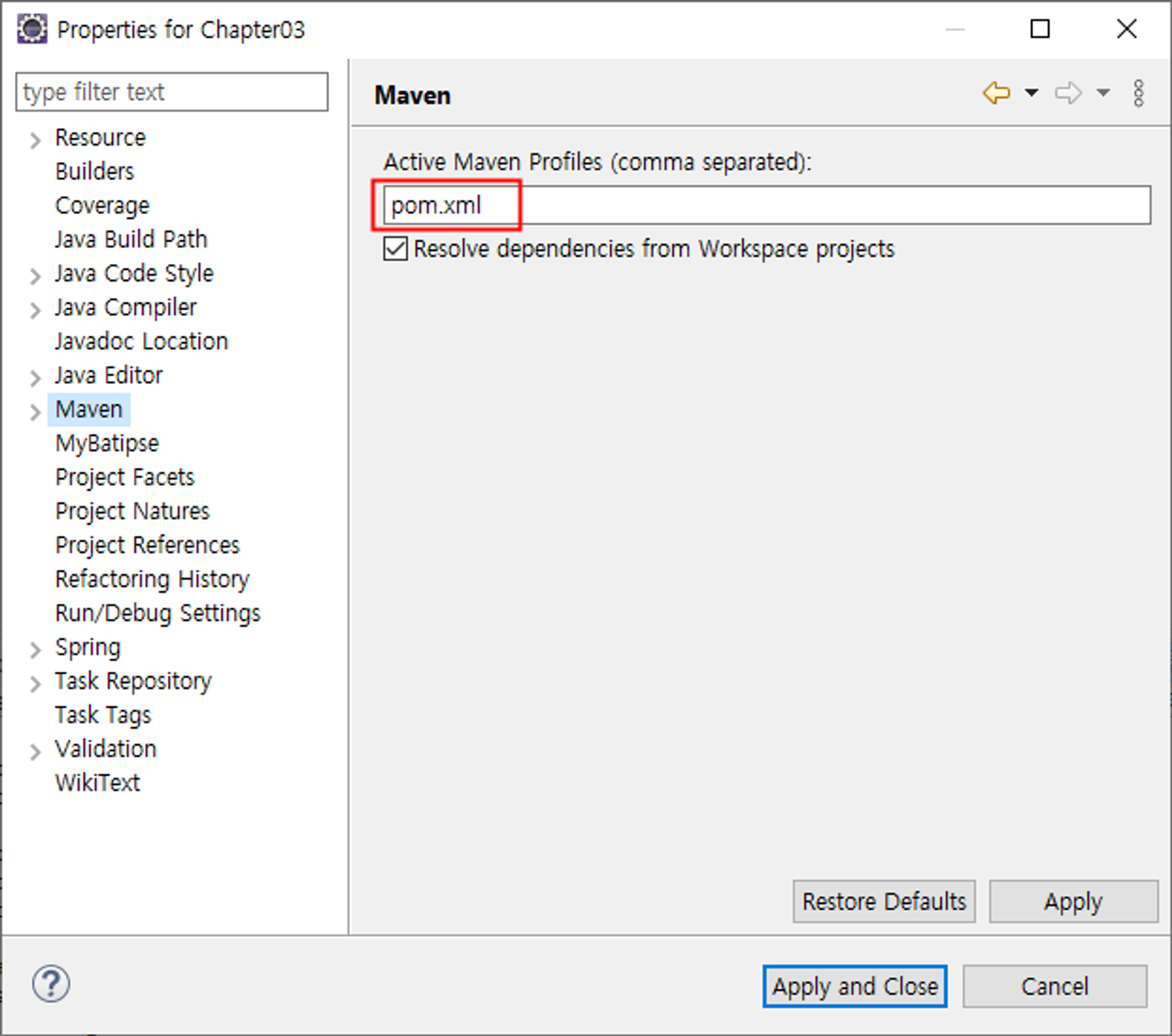Uncheck Resolve dependencies from Workspace projects
The width and height of the screenshot is (1172, 1036).
396,249
